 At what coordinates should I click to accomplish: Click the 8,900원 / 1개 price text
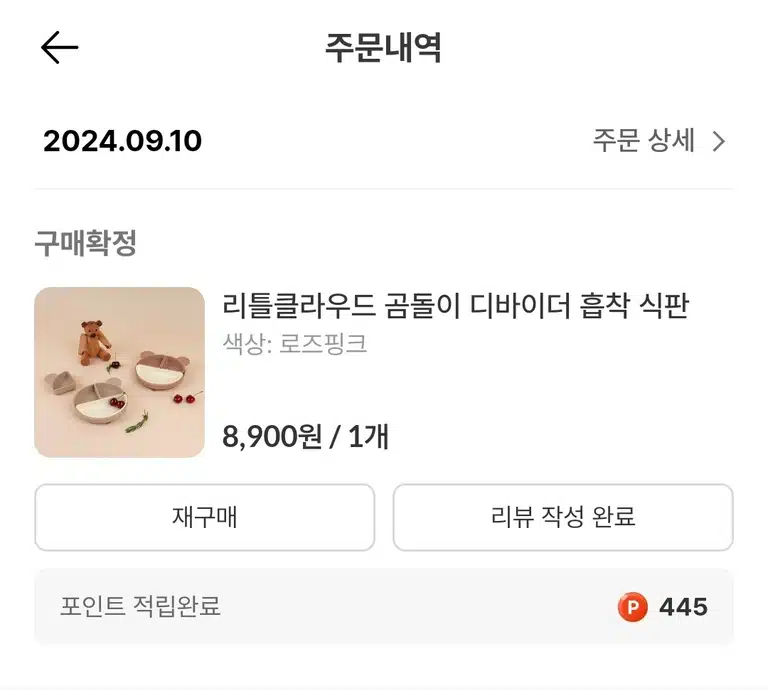[x=306, y=436]
